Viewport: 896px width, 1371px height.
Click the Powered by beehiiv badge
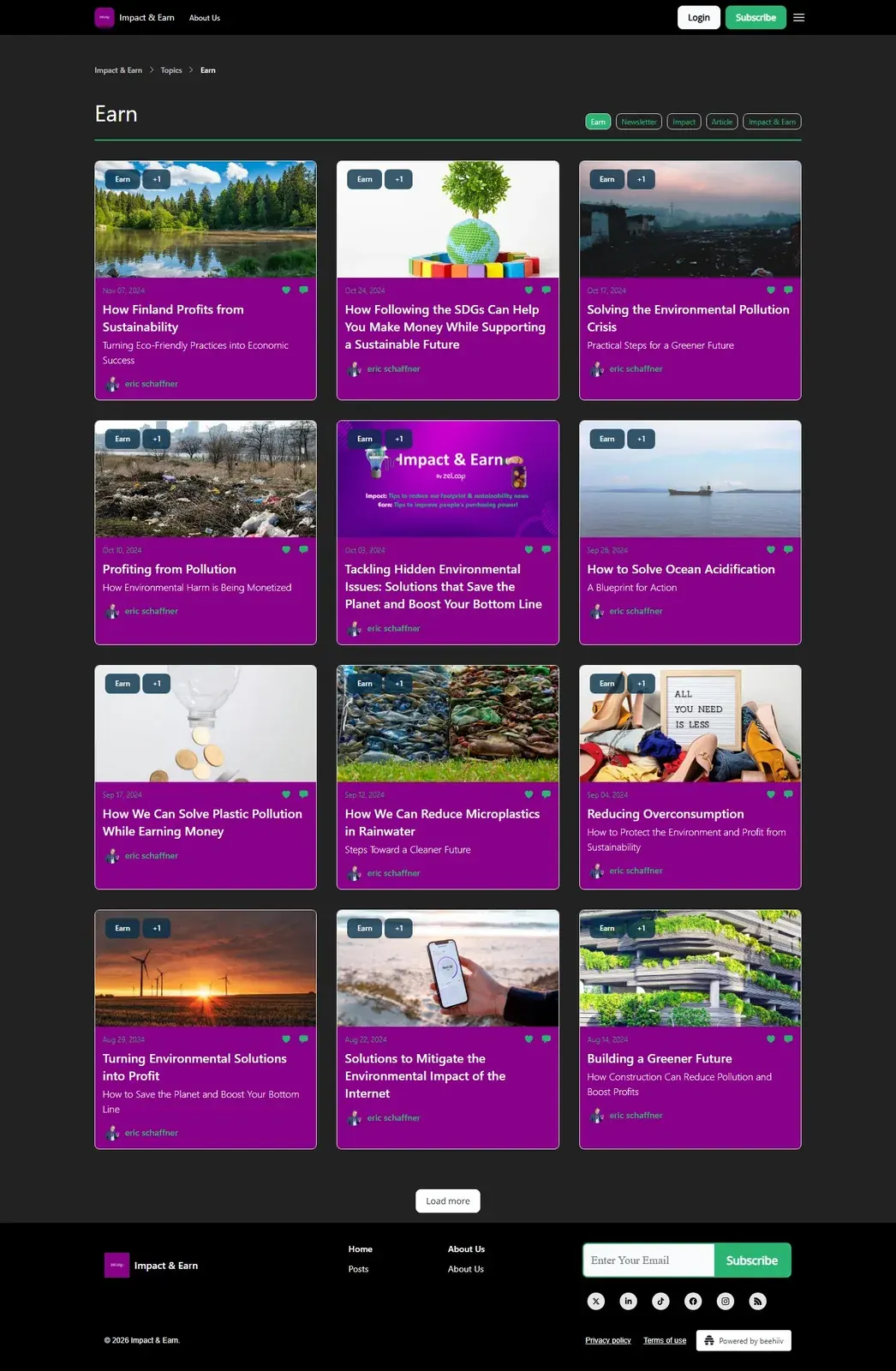pos(744,1340)
